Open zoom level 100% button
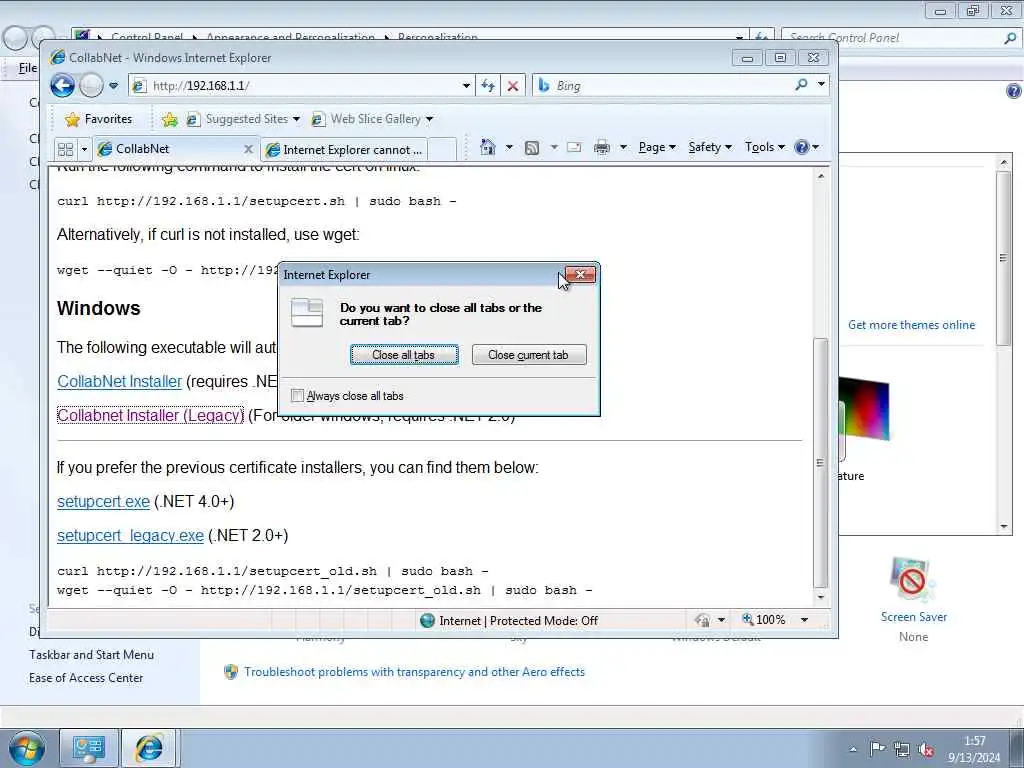 tap(764, 620)
